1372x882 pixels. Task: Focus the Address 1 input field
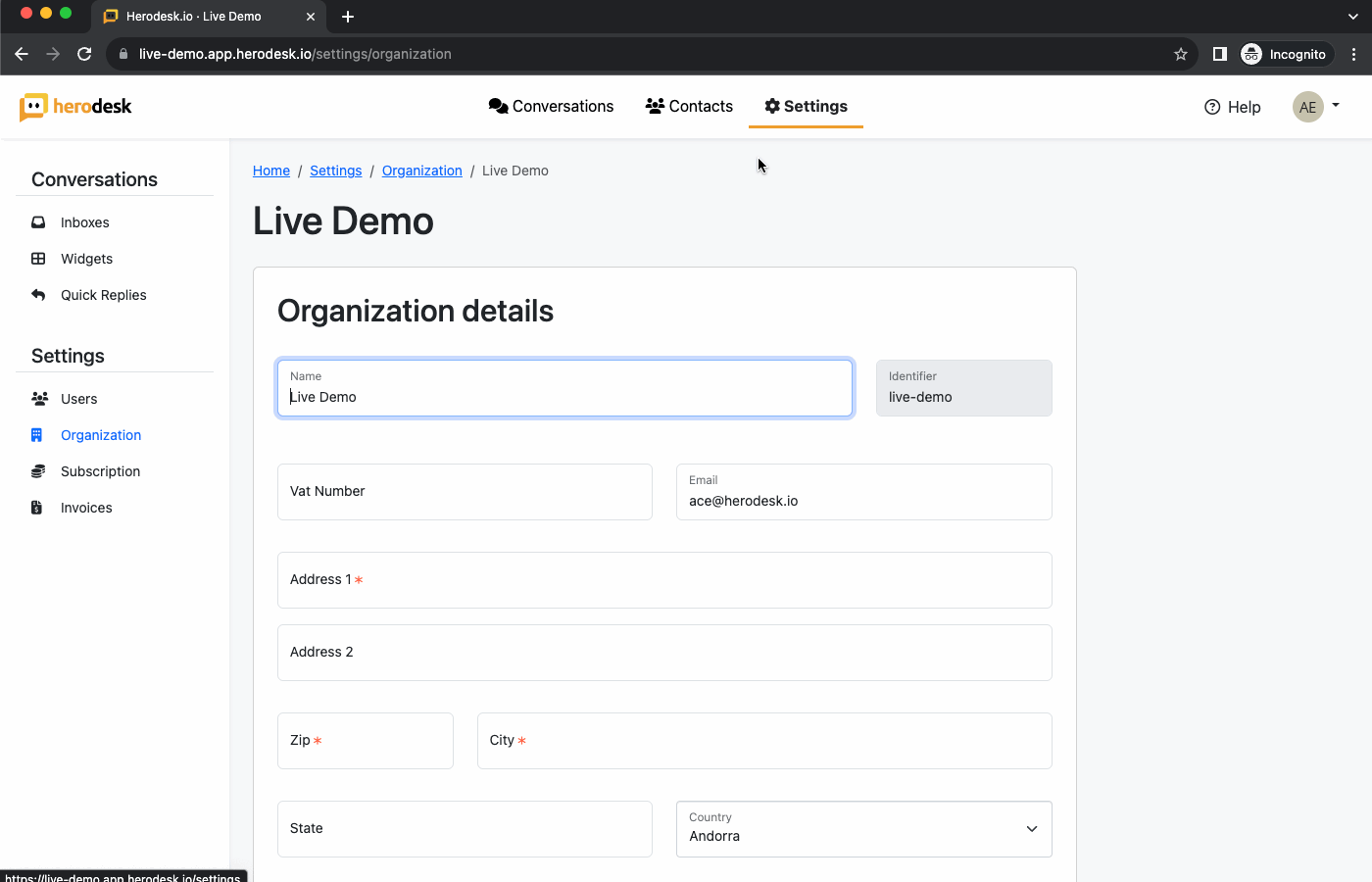coord(664,580)
